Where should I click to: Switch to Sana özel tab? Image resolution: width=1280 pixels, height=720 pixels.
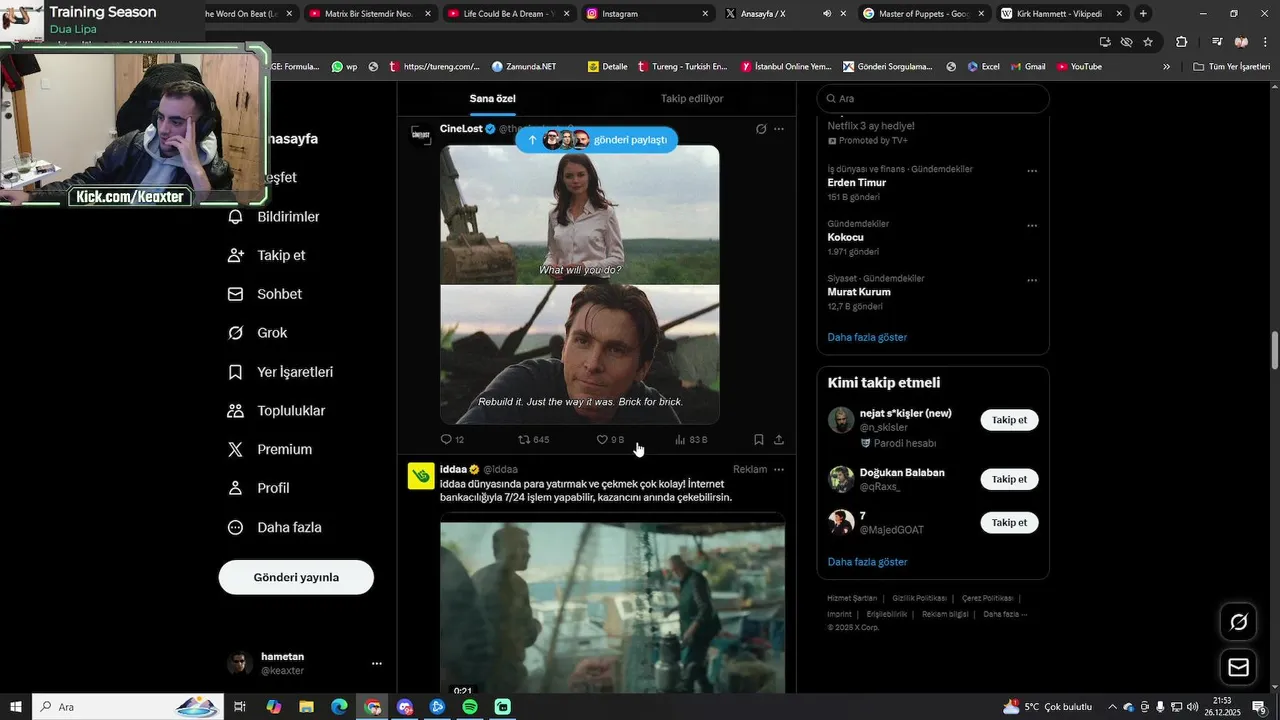pos(493,99)
